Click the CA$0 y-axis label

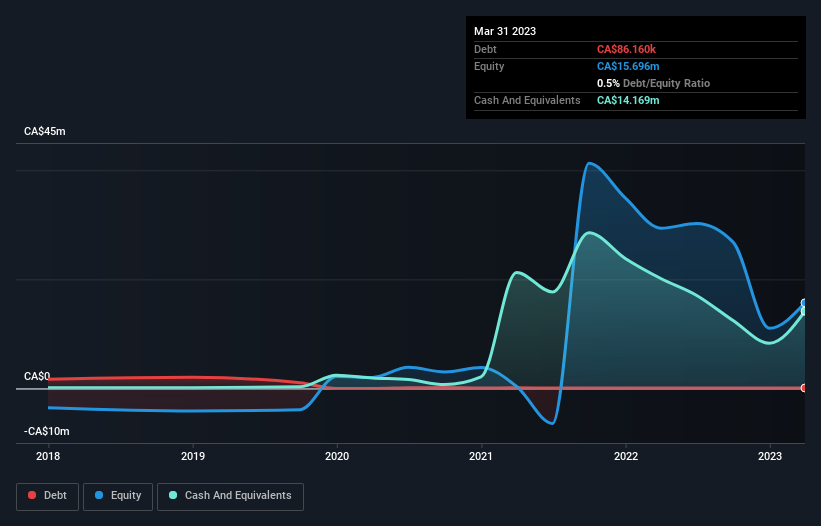[x=37, y=376]
